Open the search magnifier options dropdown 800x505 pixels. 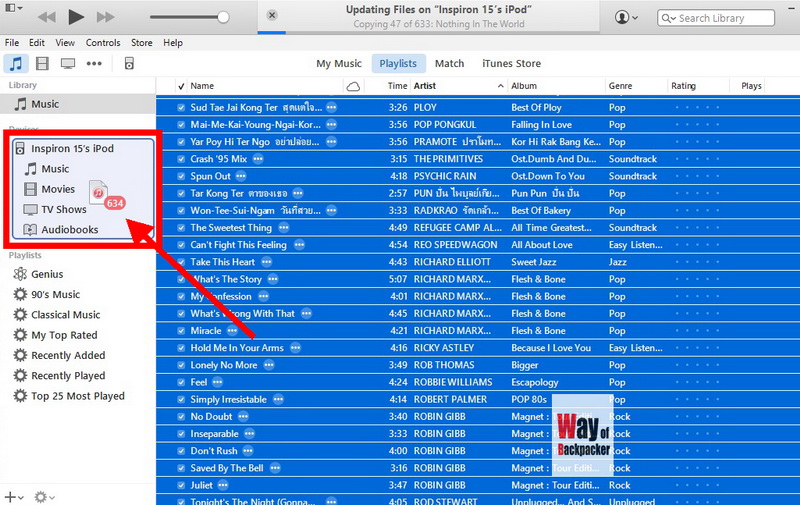tap(668, 18)
